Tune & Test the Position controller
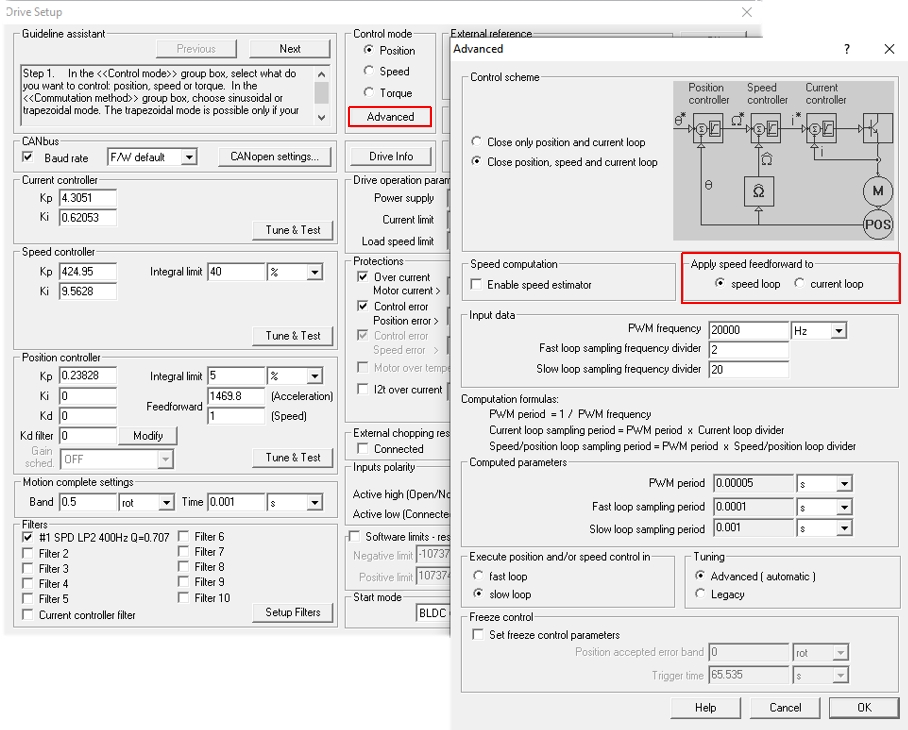Screen dimensions: 908x730 (292, 458)
